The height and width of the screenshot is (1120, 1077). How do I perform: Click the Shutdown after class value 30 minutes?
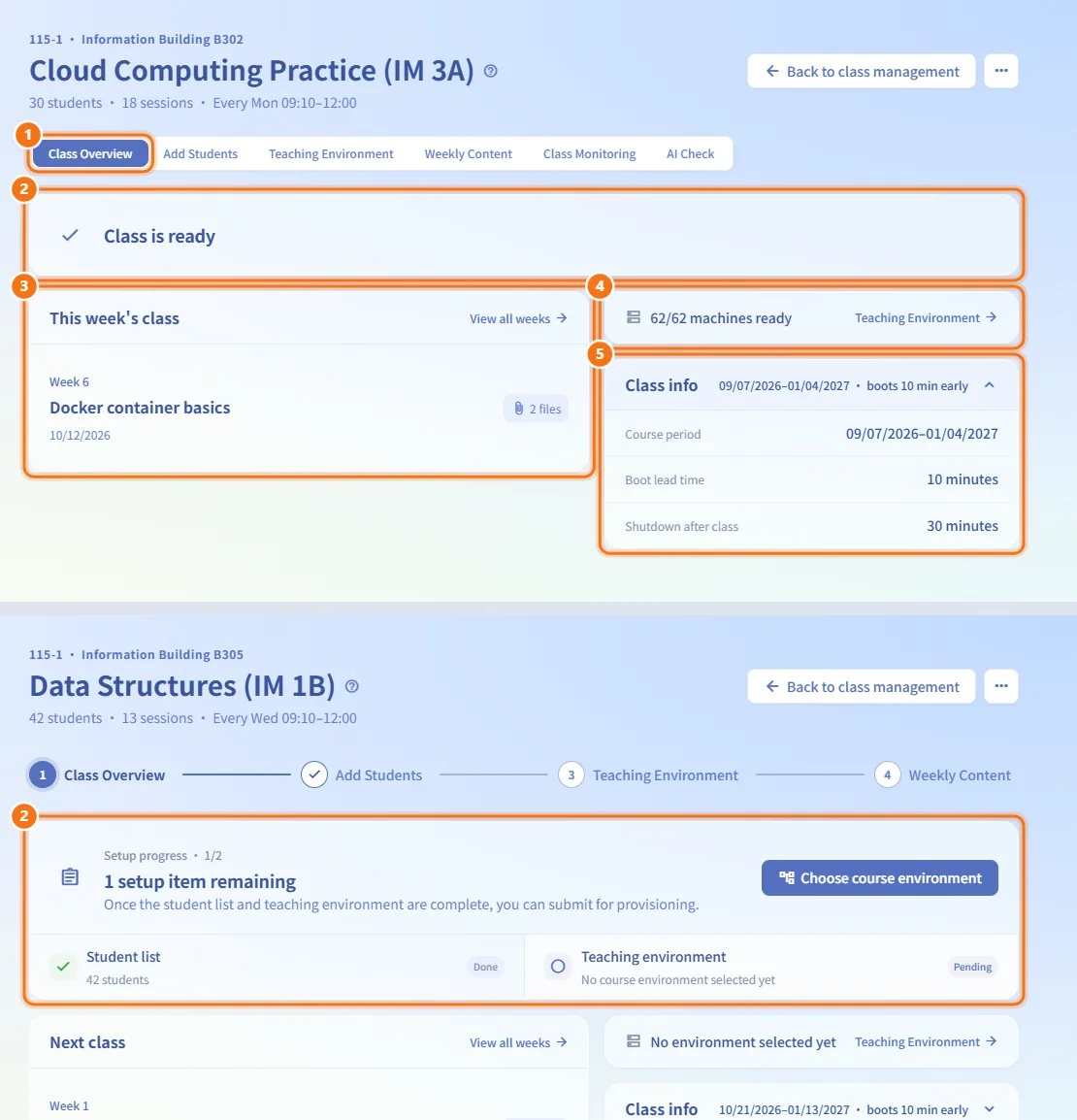coord(963,526)
